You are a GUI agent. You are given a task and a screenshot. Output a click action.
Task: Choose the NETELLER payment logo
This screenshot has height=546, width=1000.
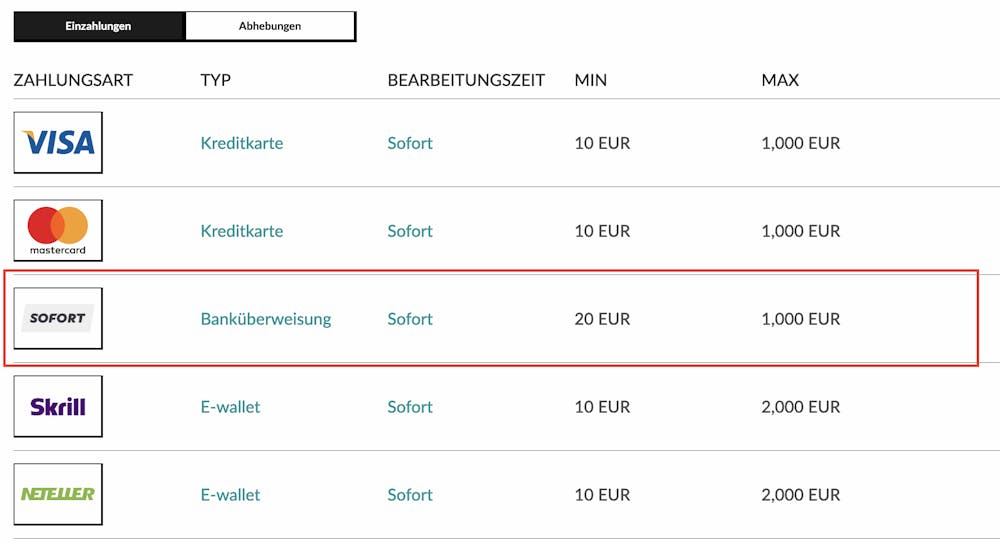coord(58,494)
